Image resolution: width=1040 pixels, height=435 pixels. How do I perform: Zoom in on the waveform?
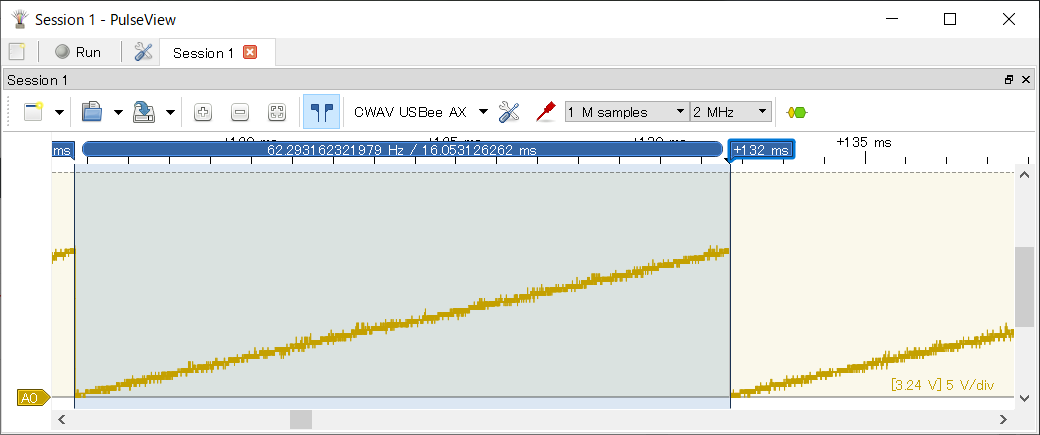pos(202,112)
